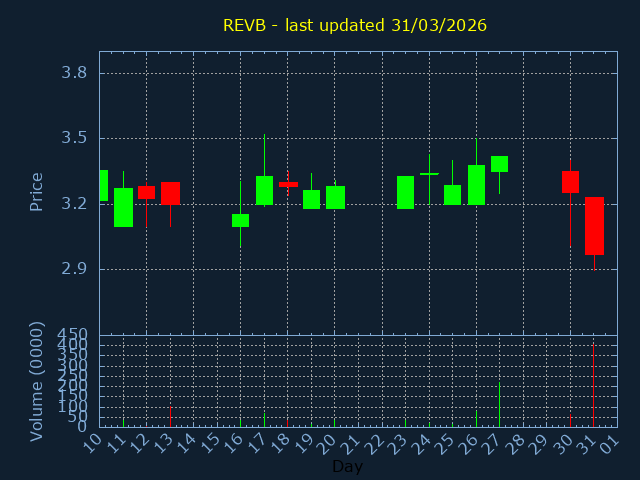Click the green candlestick for day 26
Image resolution: width=640 pixels, height=480 pixels.
pyautogui.click(x=476, y=185)
